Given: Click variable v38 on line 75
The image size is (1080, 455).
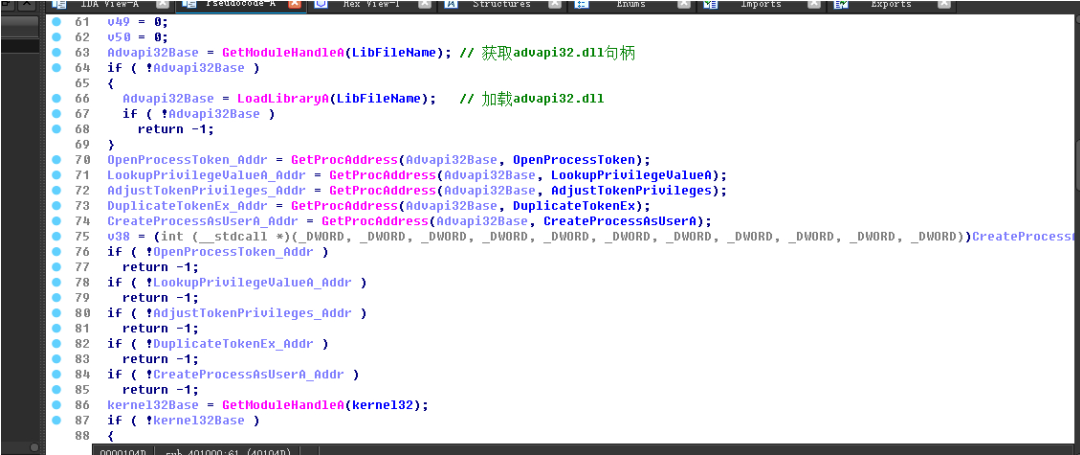Looking at the screenshot, I should [118, 236].
